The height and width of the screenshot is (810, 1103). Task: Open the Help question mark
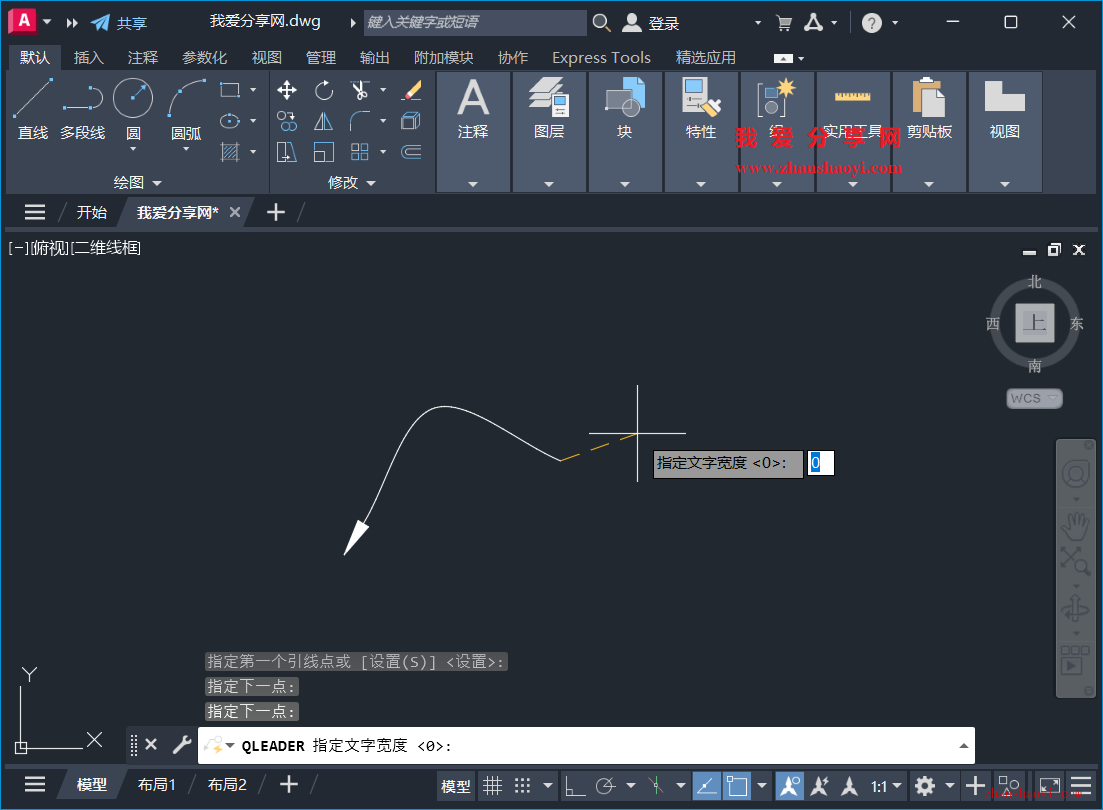[872, 23]
